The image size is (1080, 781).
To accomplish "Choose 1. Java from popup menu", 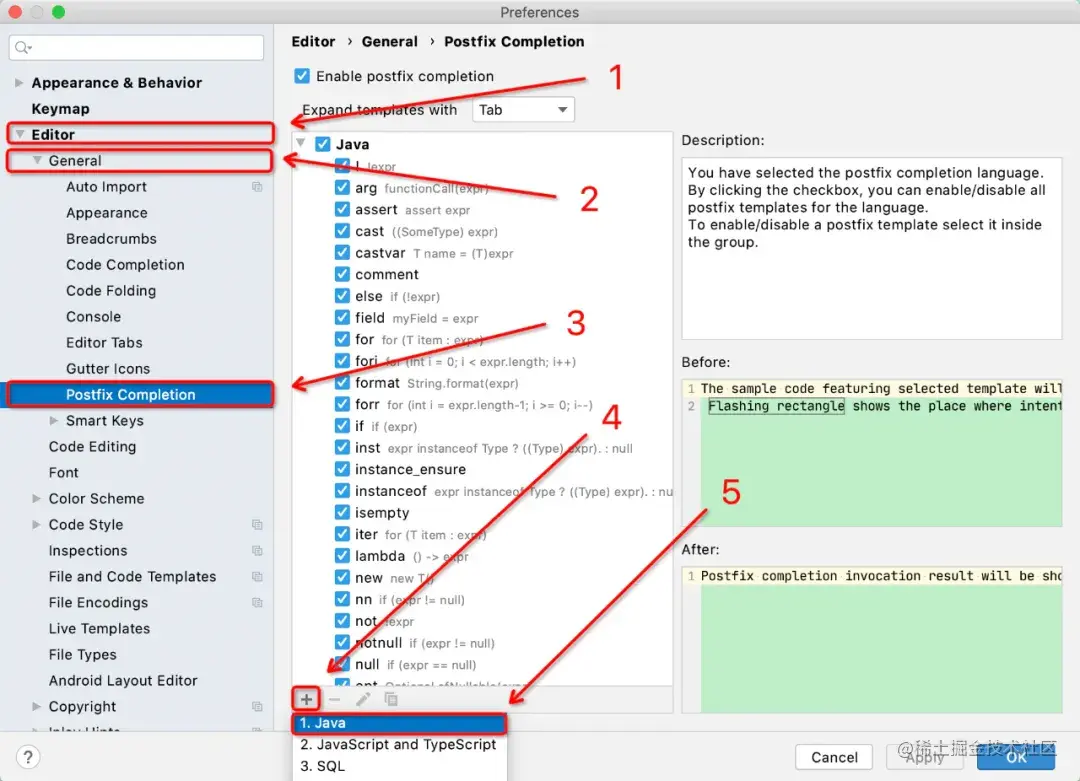I will click(399, 723).
